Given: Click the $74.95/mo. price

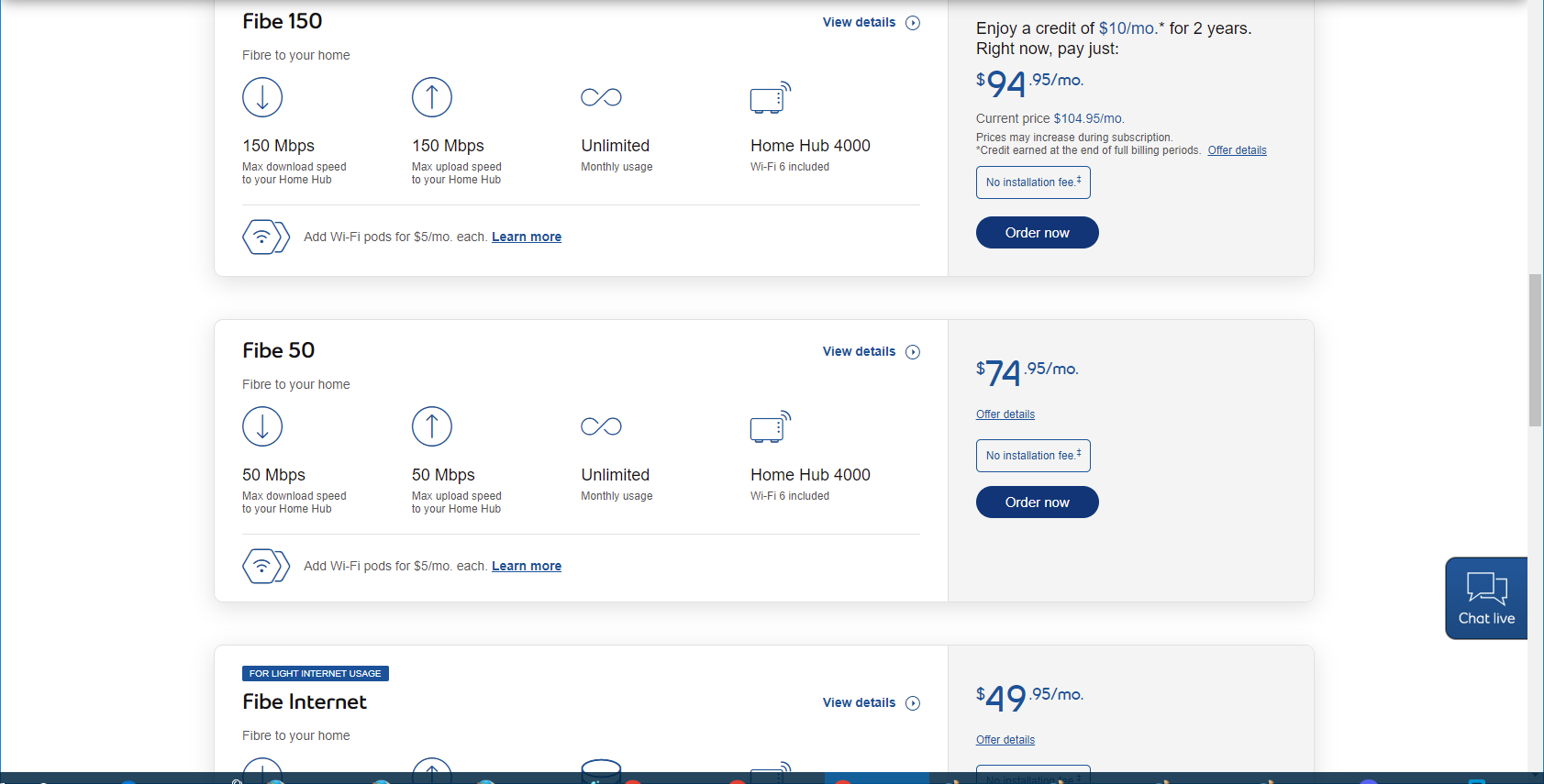Looking at the screenshot, I should coord(1027,372).
